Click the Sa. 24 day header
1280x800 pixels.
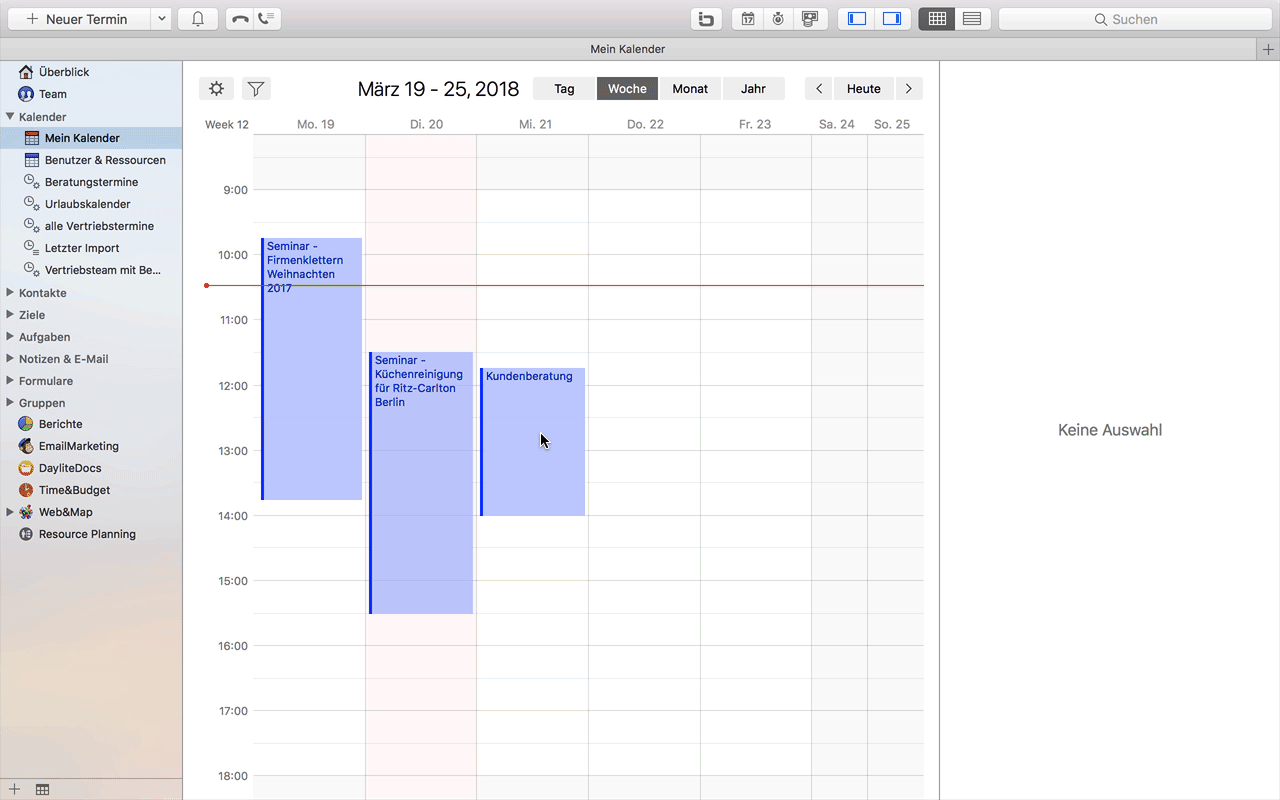click(837, 124)
